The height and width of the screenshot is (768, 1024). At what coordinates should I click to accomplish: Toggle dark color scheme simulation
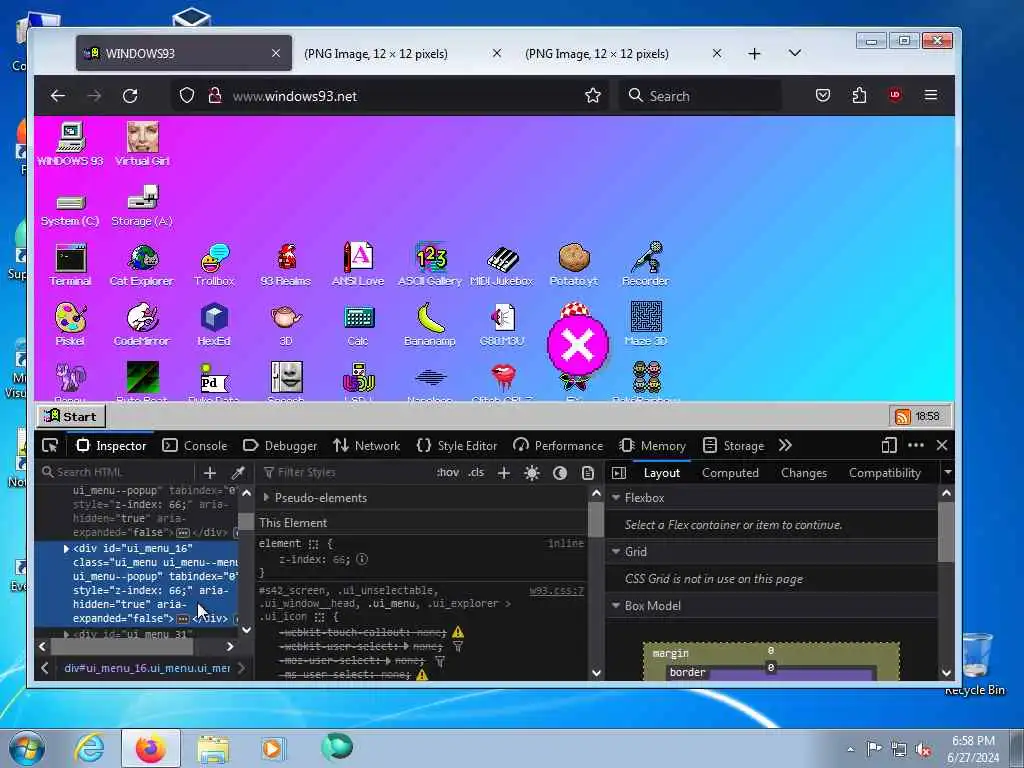pyautogui.click(x=560, y=473)
